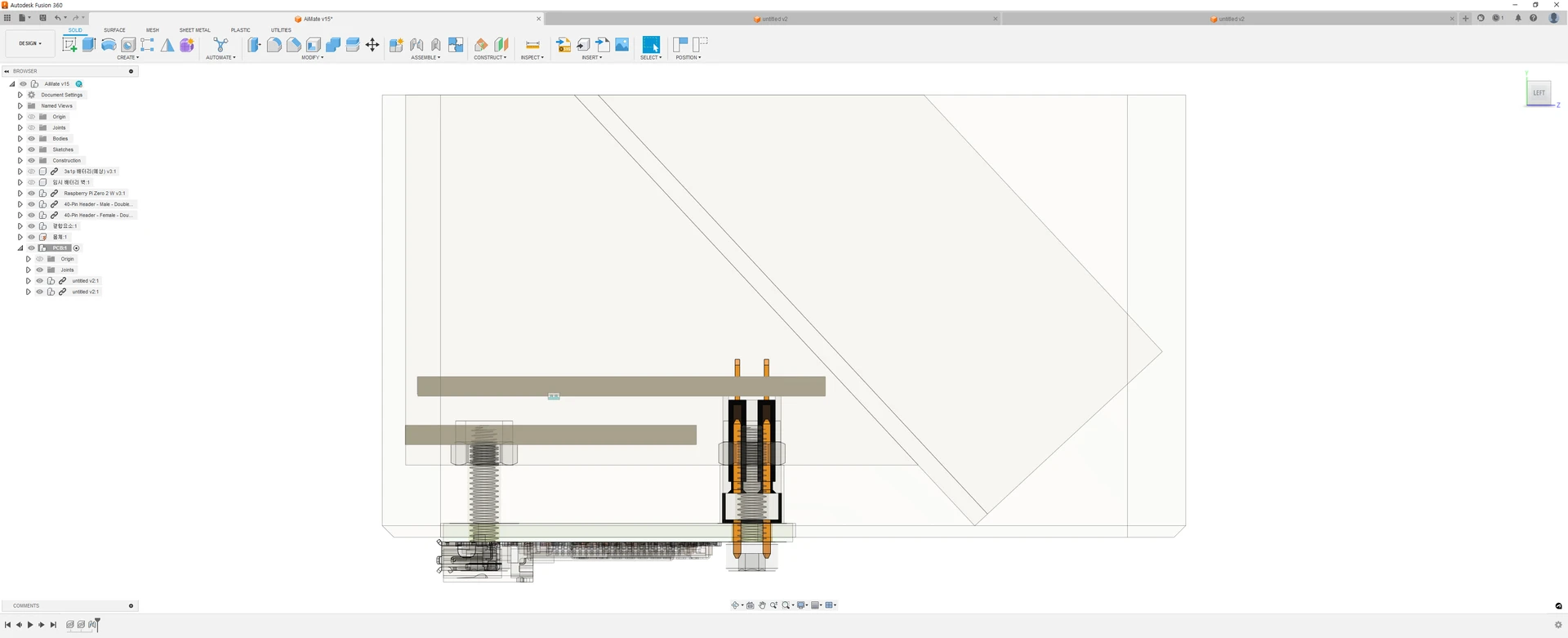Select the Create Sketch tool
The image size is (1568, 638).
click(69, 45)
